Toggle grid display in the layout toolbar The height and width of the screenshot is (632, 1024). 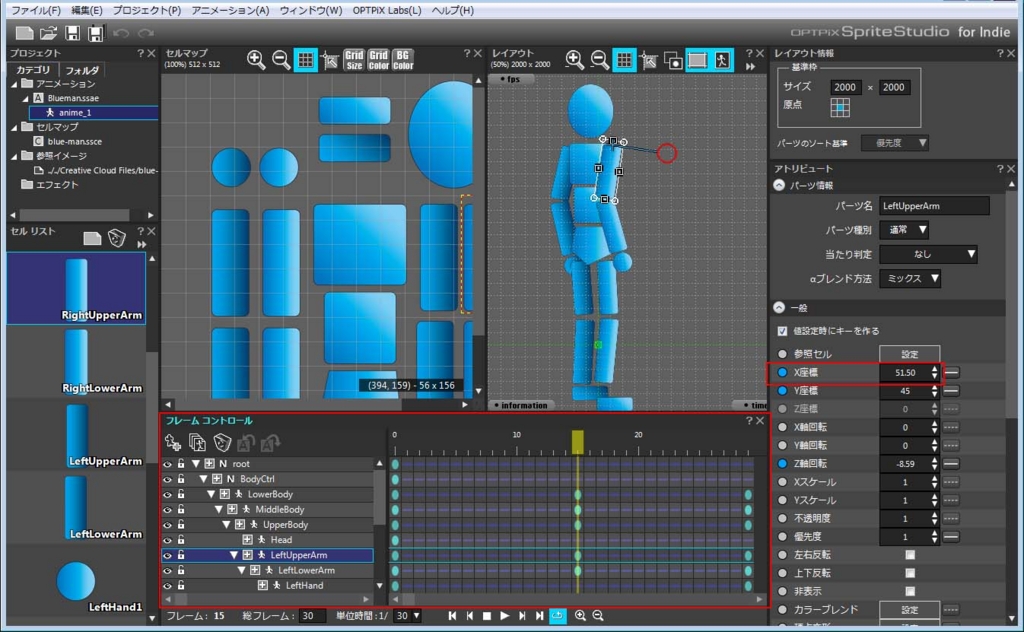[x=624, y=60]
